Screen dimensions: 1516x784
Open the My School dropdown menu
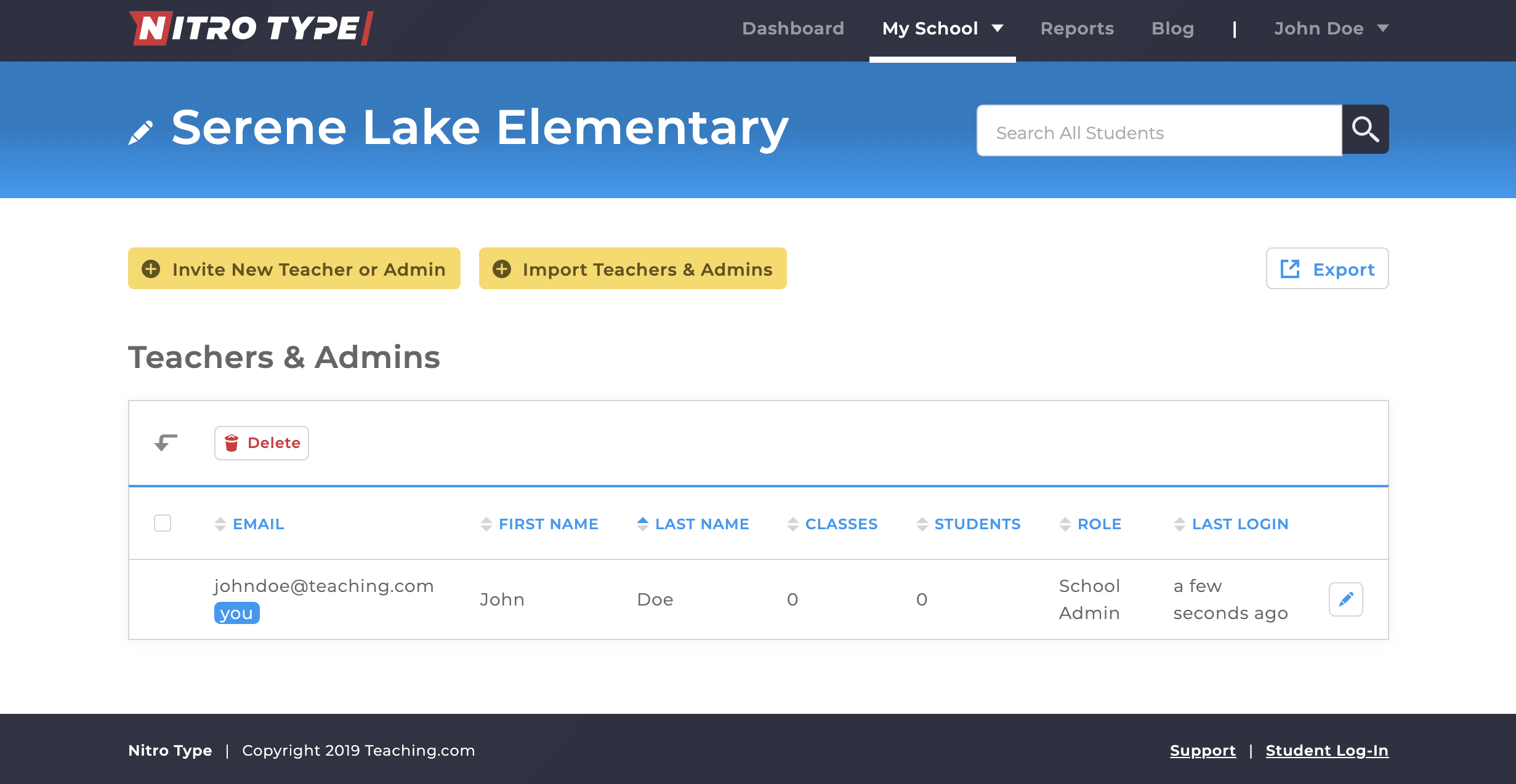[941, 28]
